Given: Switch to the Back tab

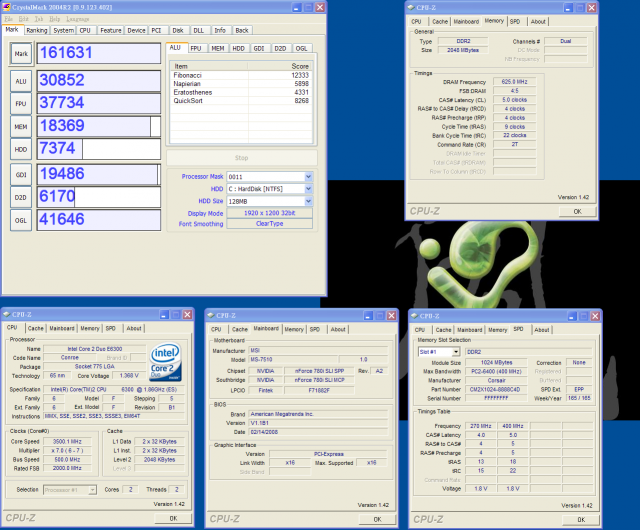Looking at the screenshot, I should click(x=242, y=30).
